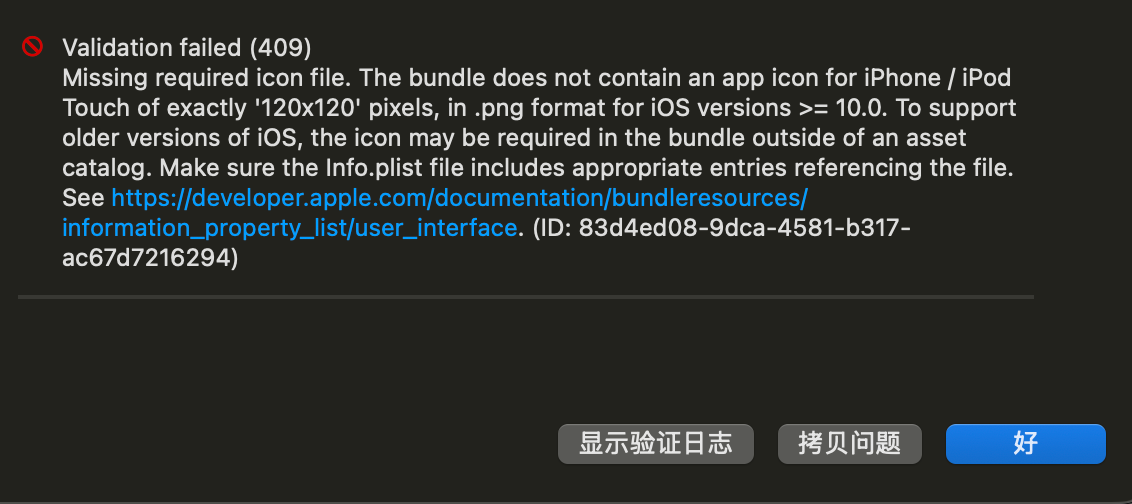Click the "Validation failed (409)" heading
The height and width of the screenshot is (504, 1132).
click(x=187, y=47)
